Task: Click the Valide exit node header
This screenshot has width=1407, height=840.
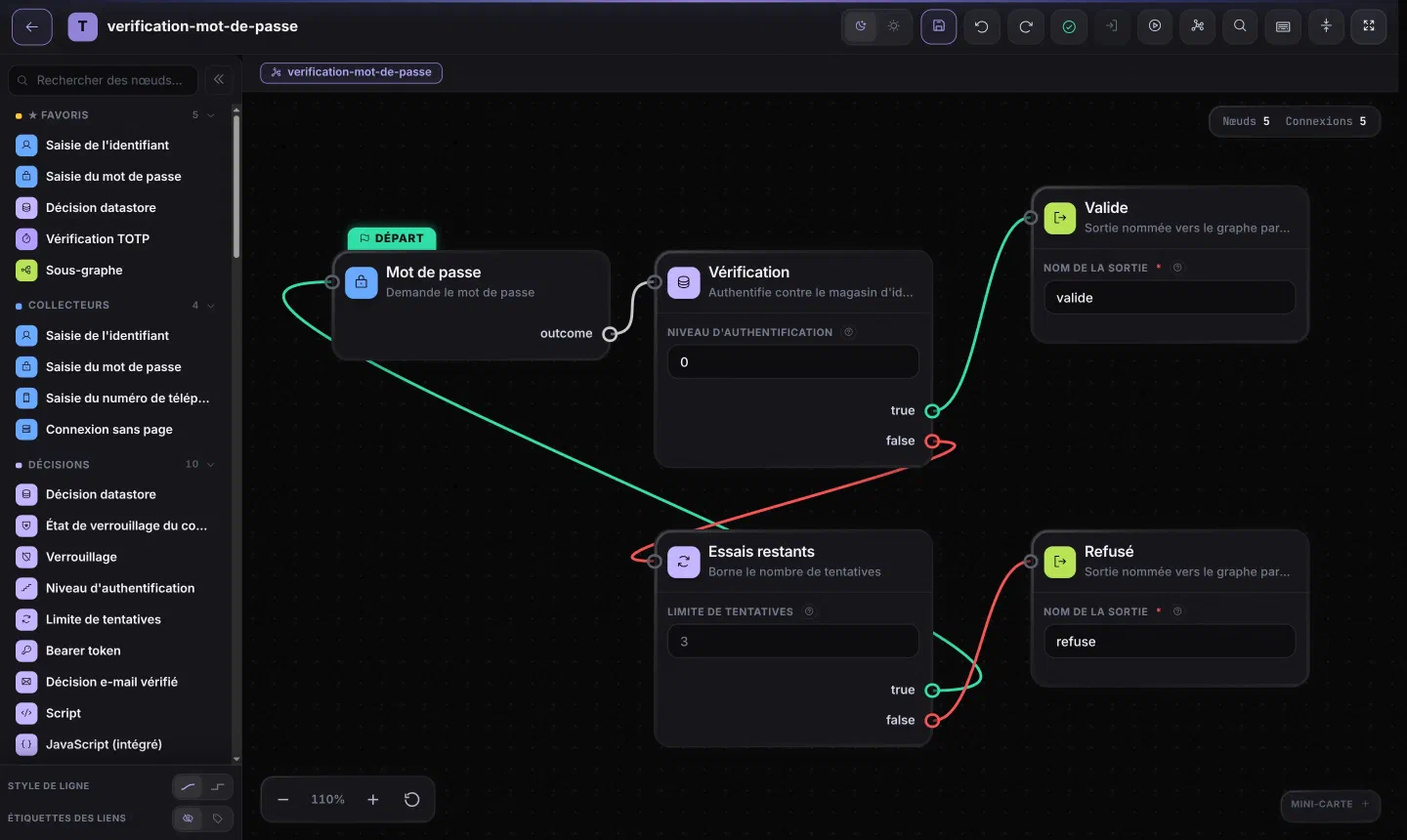Action: pos(1170,217)
